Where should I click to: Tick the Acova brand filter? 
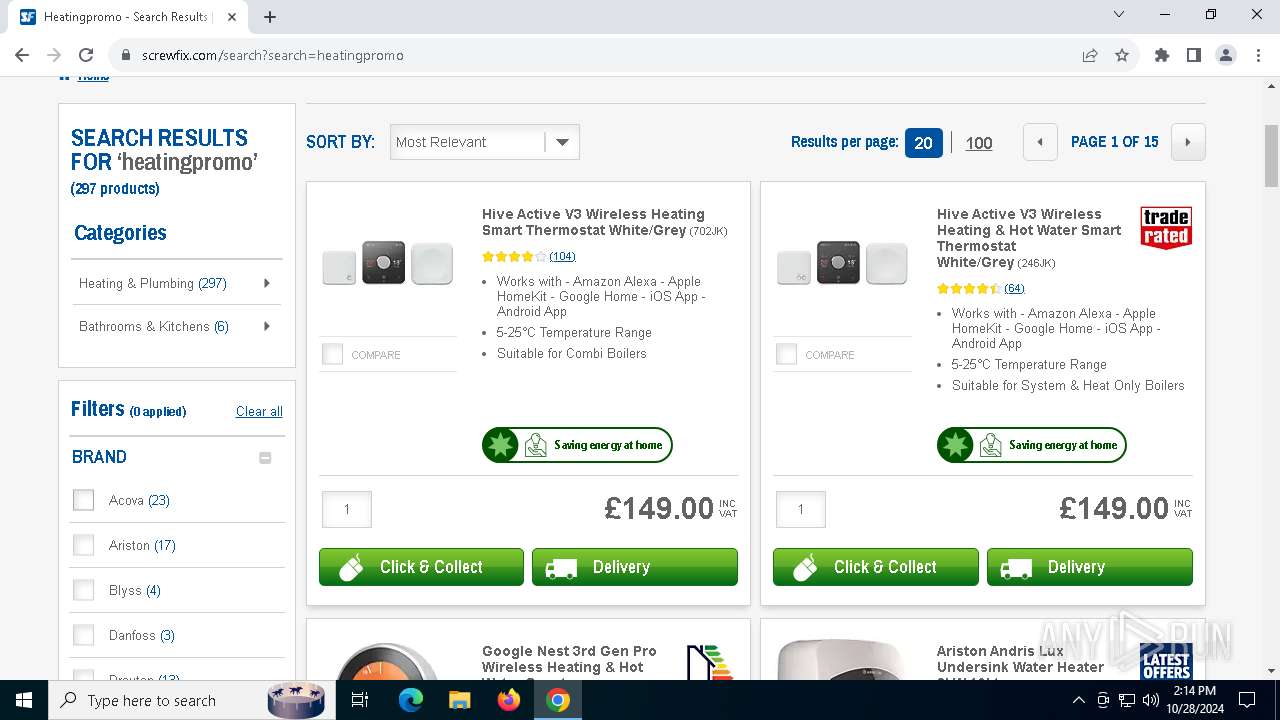[x=84, y=500]
